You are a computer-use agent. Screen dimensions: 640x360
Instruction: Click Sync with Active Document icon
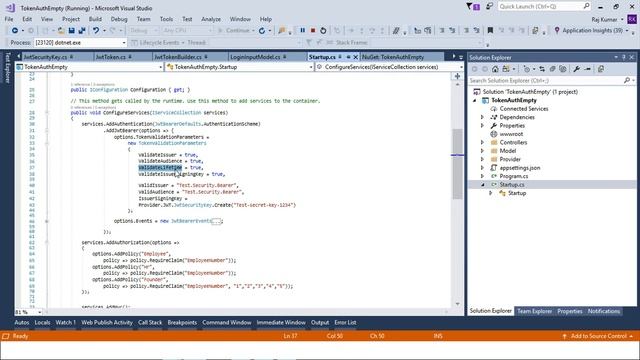coord(542,69)
